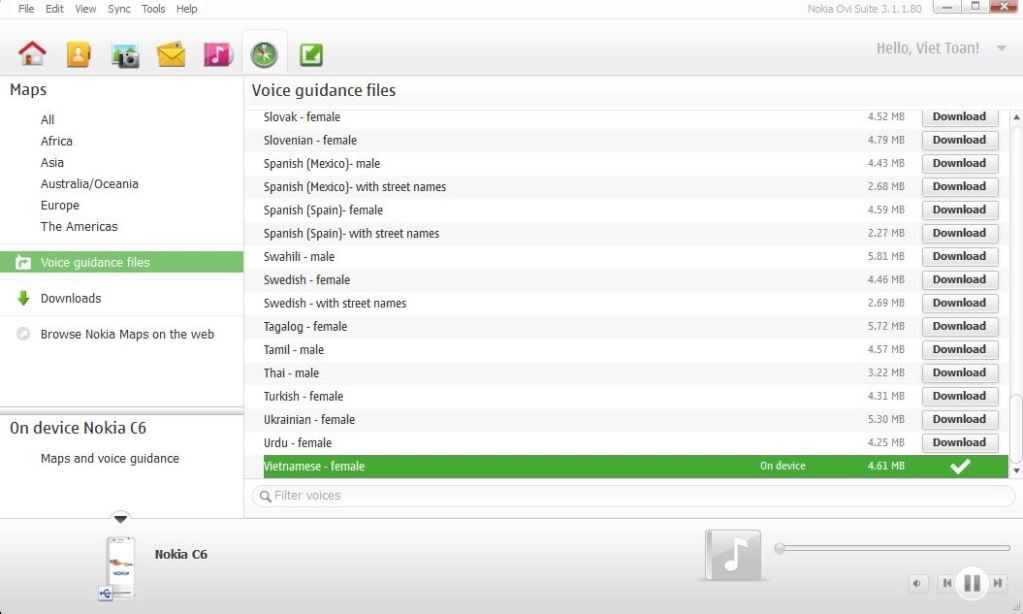Select Europe maps region
The height and width of the screenshot is (614, 1023).
(x=60, y=206)
